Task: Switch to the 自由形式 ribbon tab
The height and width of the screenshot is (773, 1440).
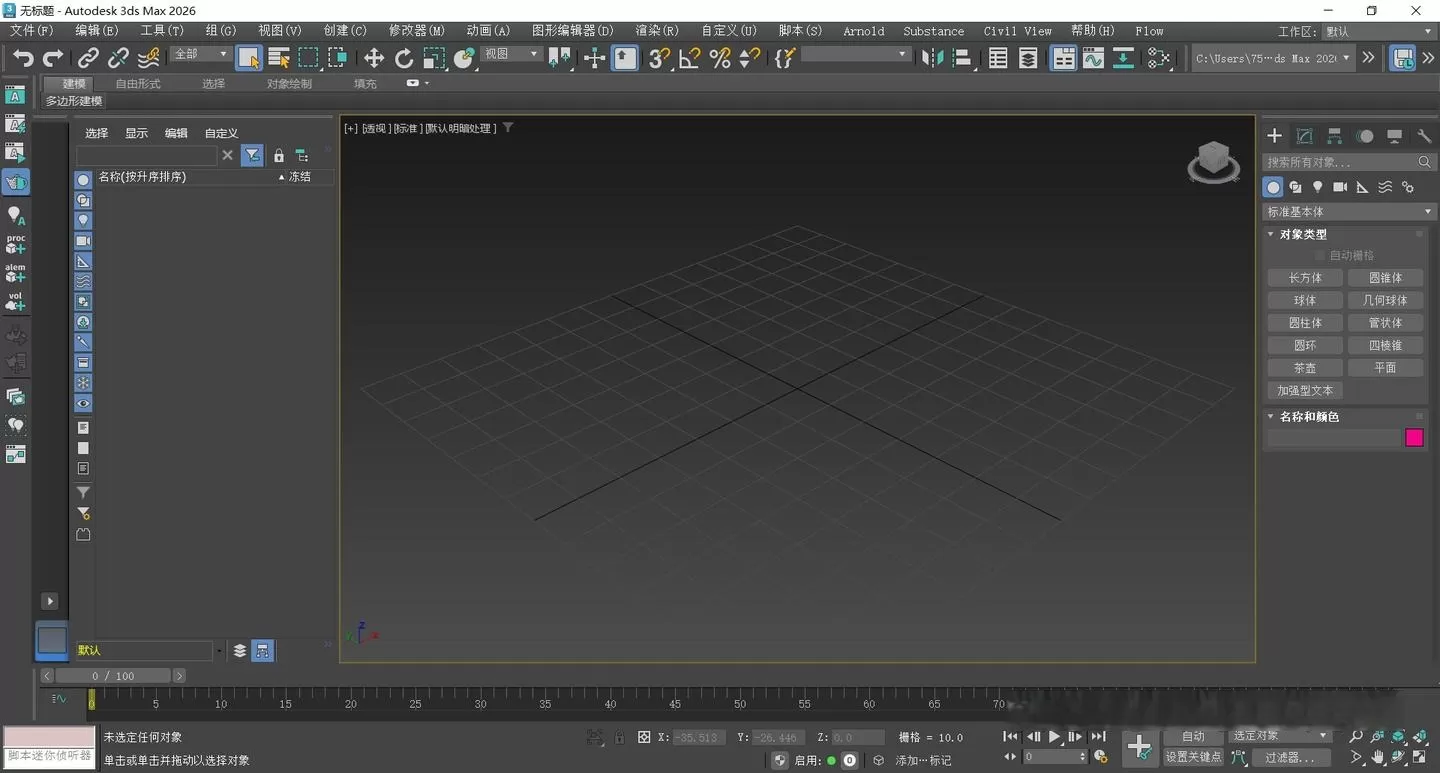Action: [138, 83]
